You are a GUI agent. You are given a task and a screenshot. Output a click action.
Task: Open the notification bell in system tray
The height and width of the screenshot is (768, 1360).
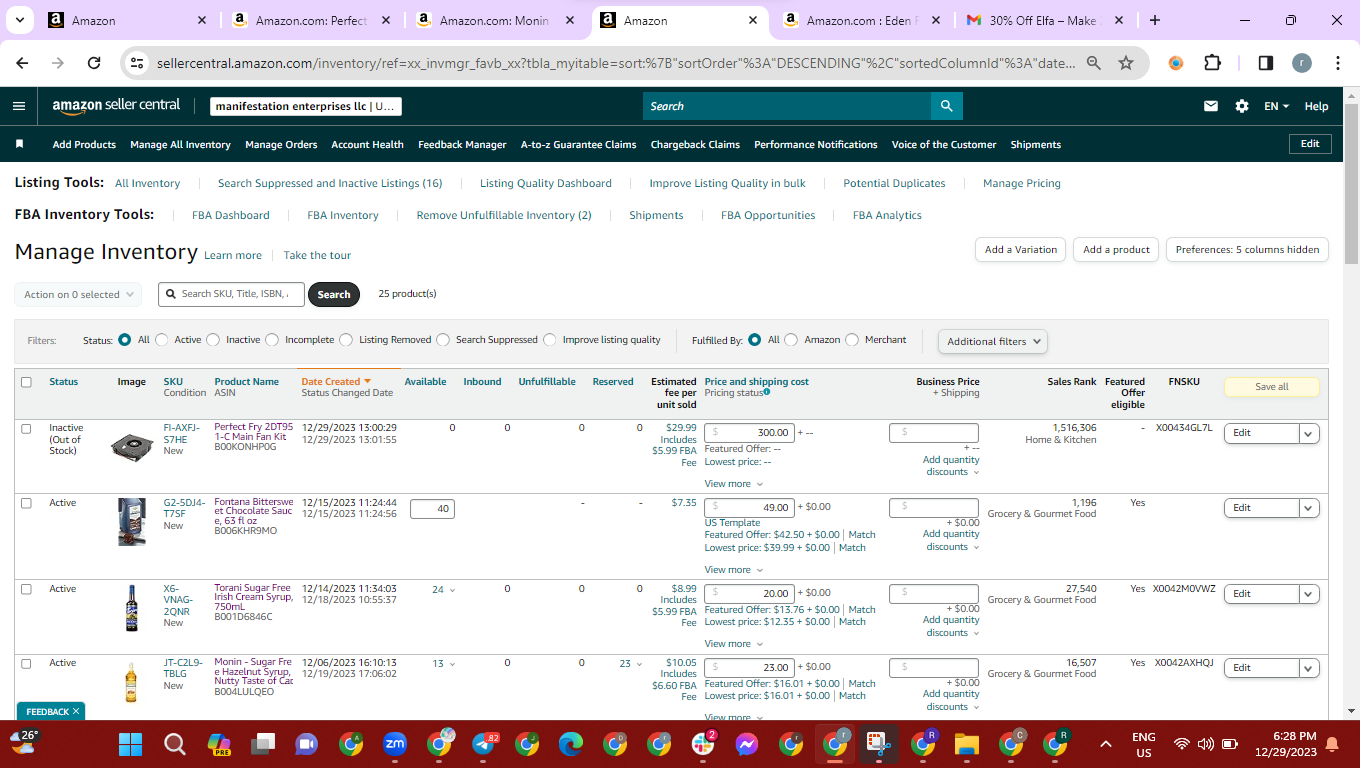point(1331,744)
